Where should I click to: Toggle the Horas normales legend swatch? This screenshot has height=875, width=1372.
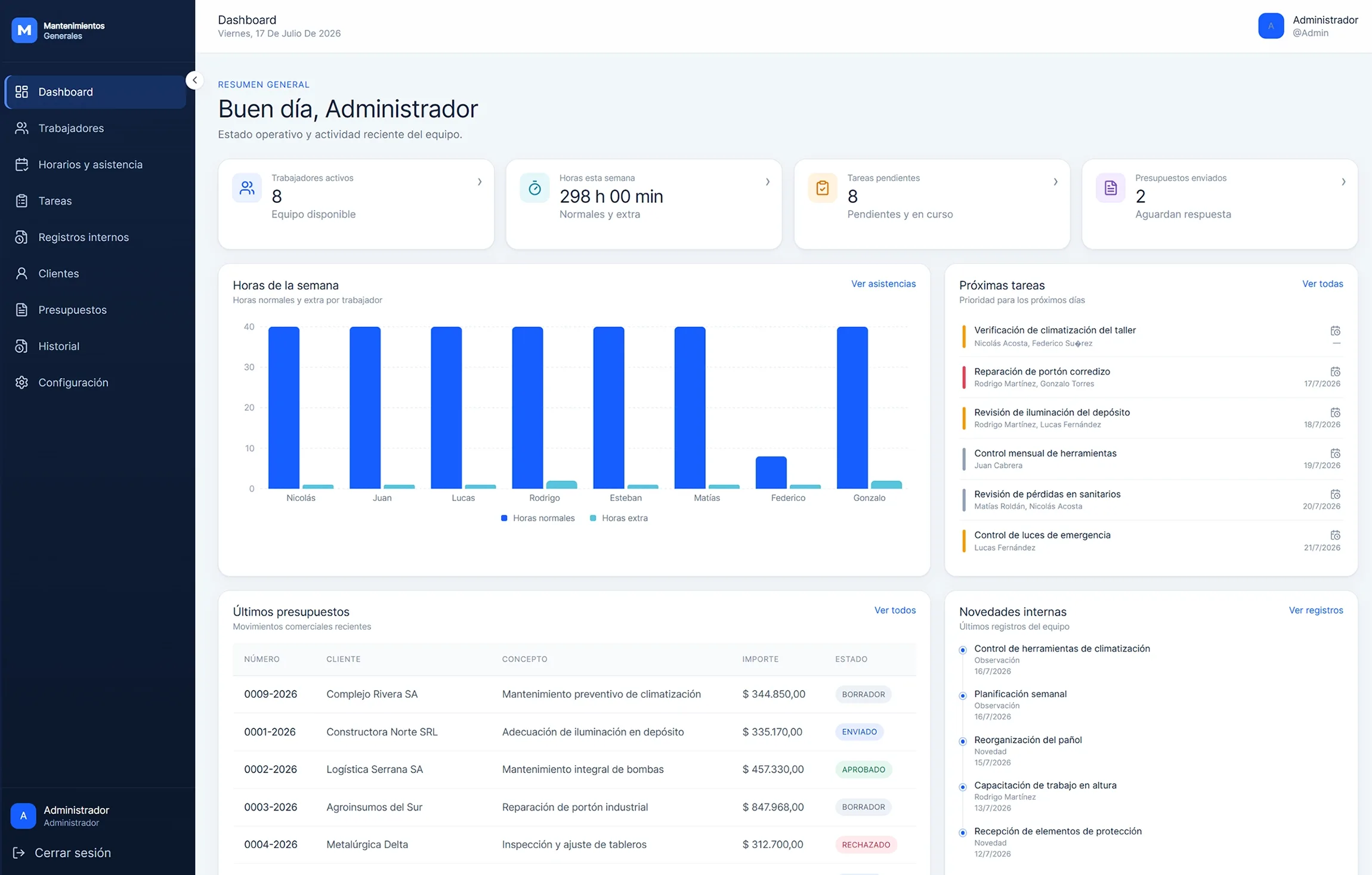[504, 518]
